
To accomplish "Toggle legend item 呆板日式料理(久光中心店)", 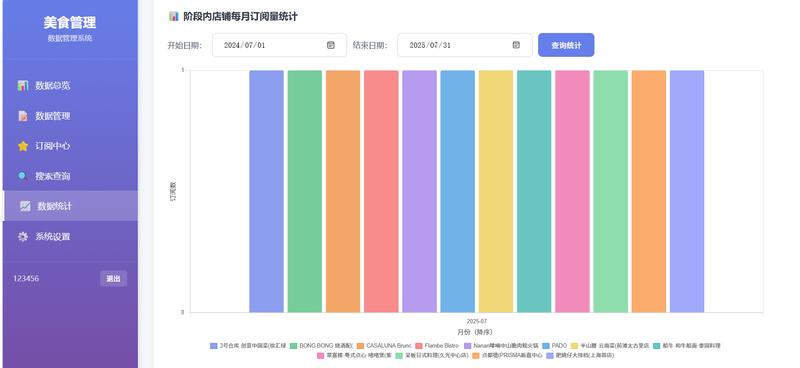I will pos(432,355).
